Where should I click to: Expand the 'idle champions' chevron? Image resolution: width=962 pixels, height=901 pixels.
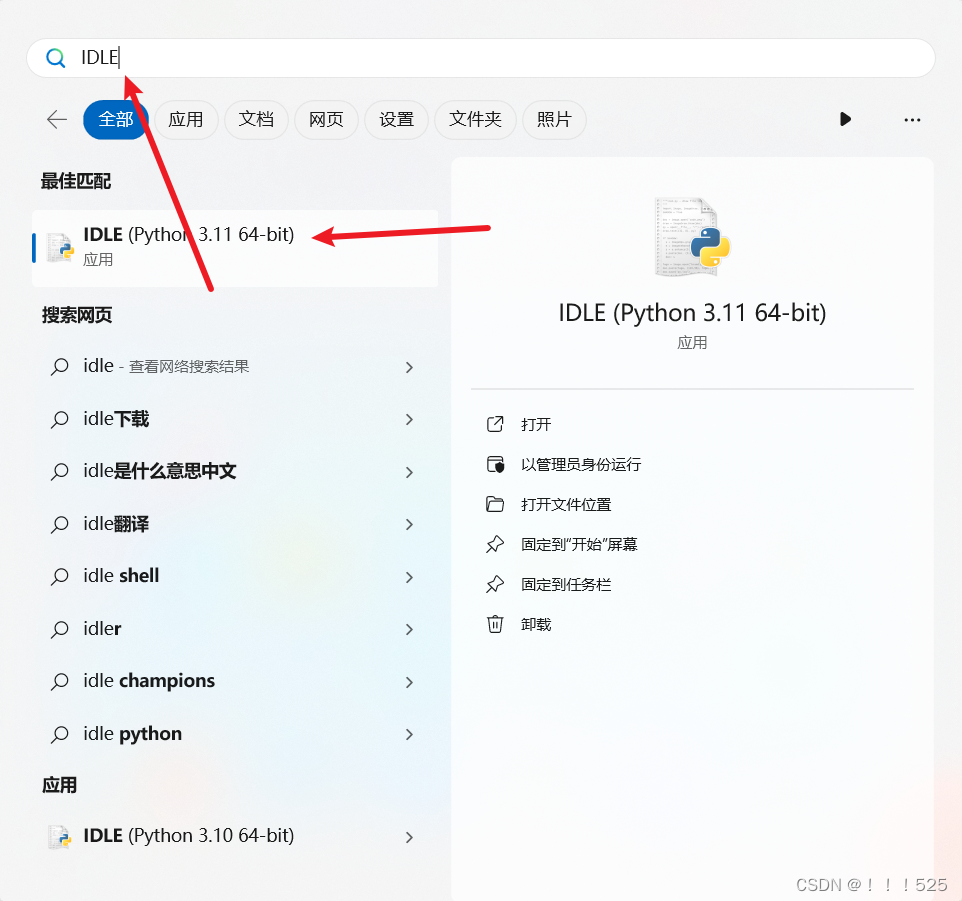(x=409, y=682)
